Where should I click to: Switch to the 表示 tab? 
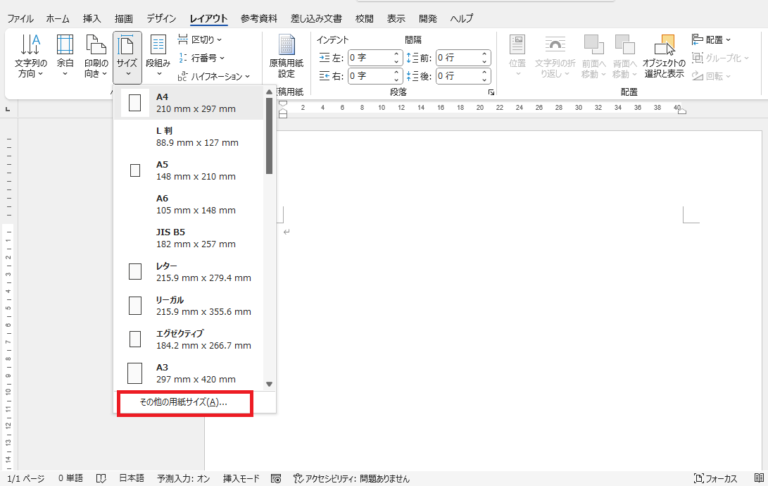396,19
